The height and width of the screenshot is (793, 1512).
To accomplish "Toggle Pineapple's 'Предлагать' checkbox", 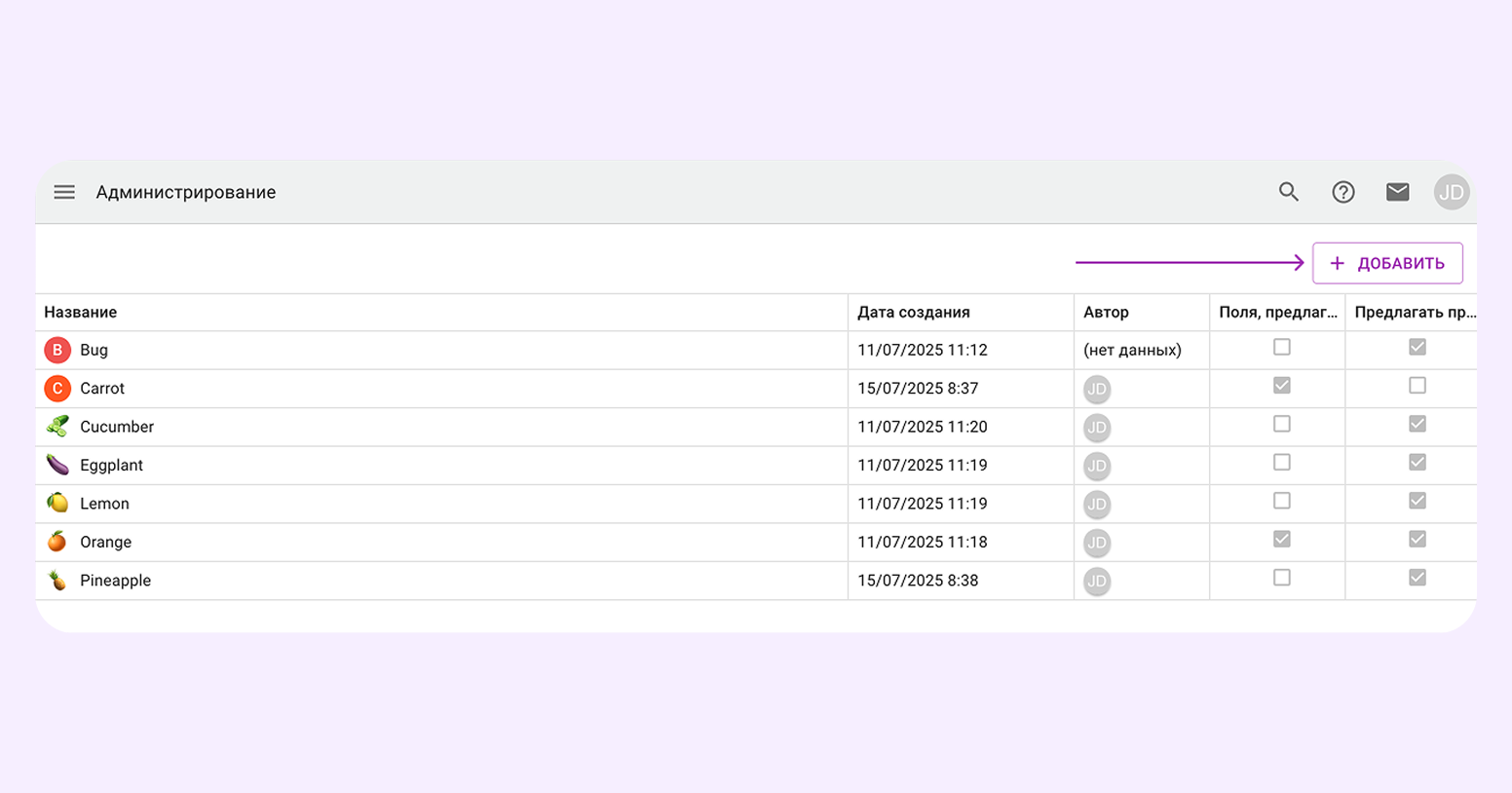I will click(1417, 578).
